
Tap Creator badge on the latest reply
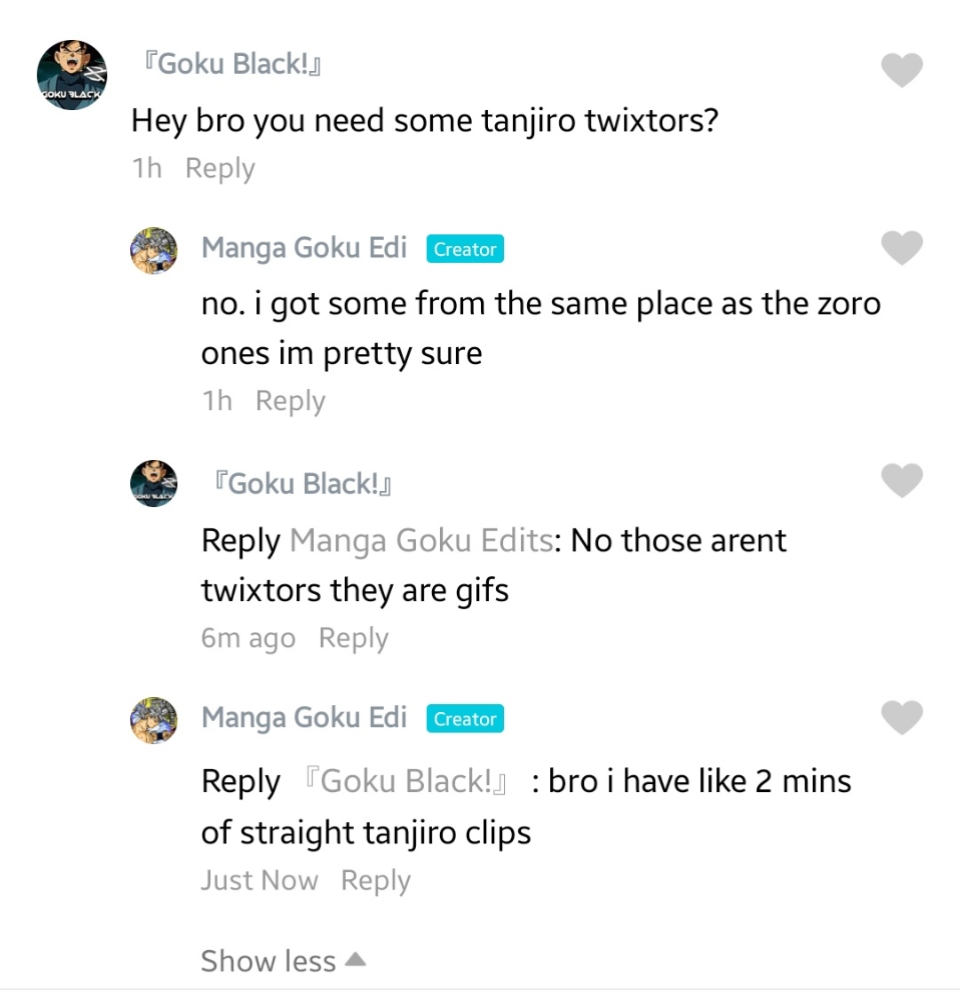coord(465,719)
